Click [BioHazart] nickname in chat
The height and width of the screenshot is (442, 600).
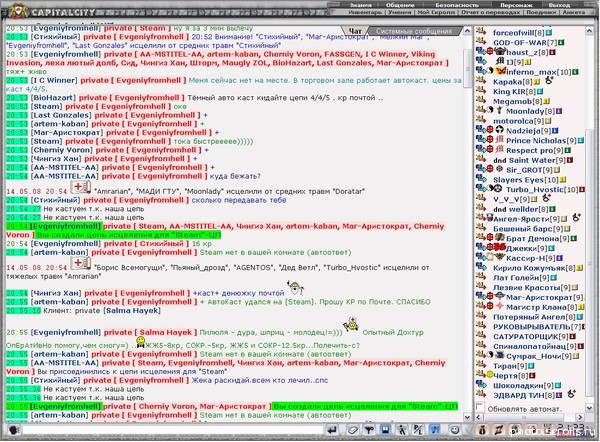(53, 98)
